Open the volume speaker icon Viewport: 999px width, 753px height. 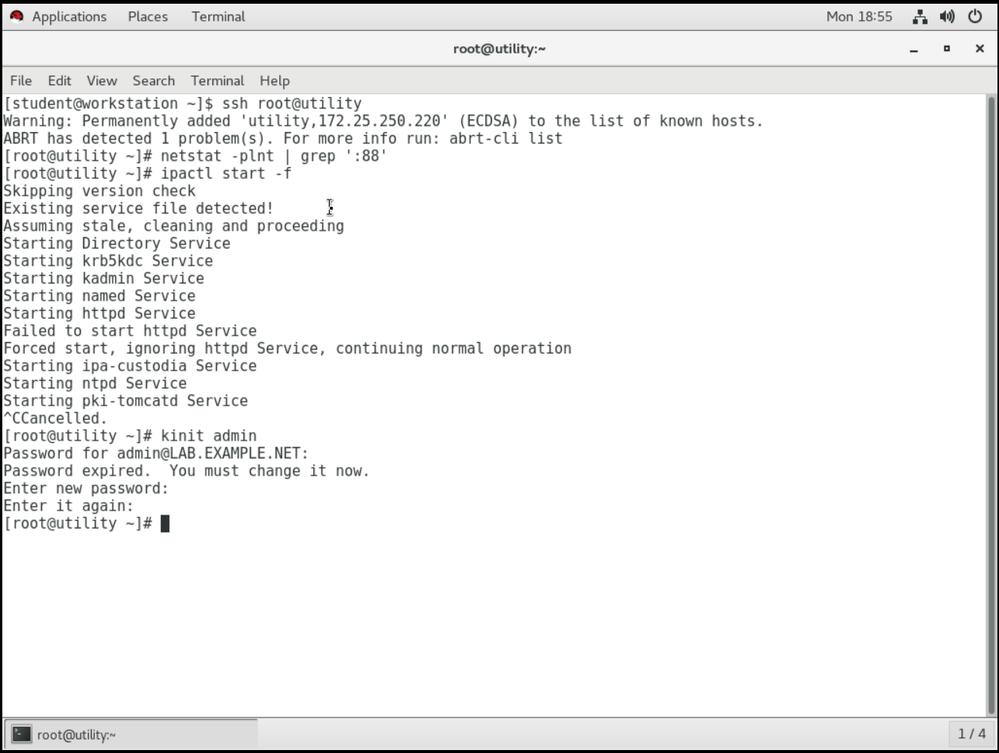948,17
